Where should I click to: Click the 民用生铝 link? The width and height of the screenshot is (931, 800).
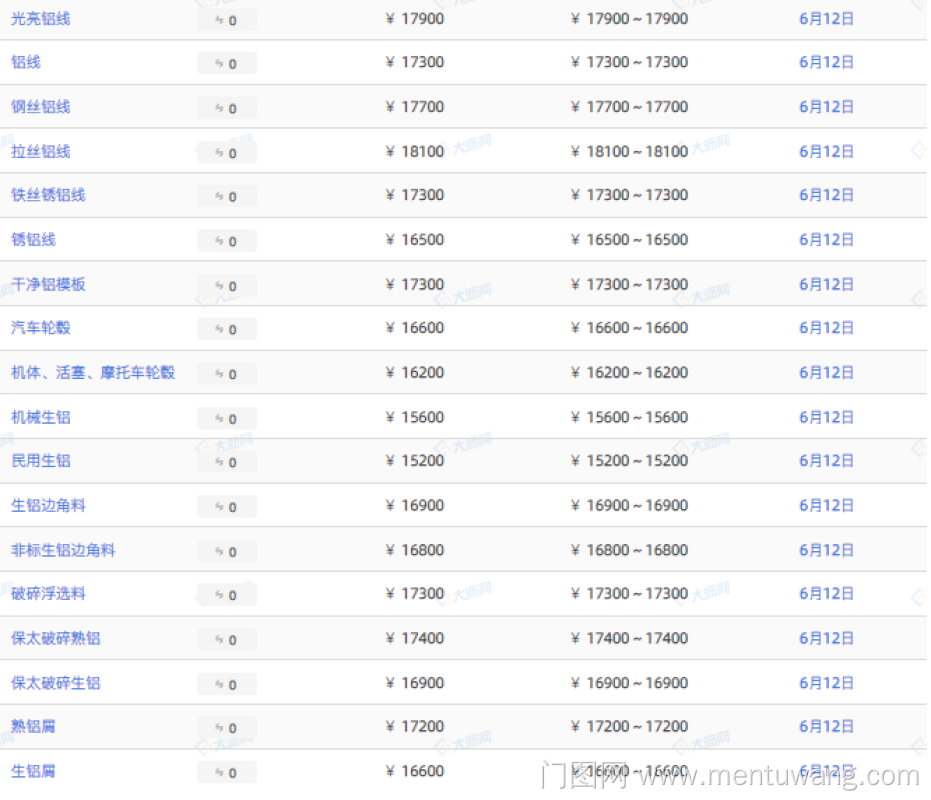point(41,461)
